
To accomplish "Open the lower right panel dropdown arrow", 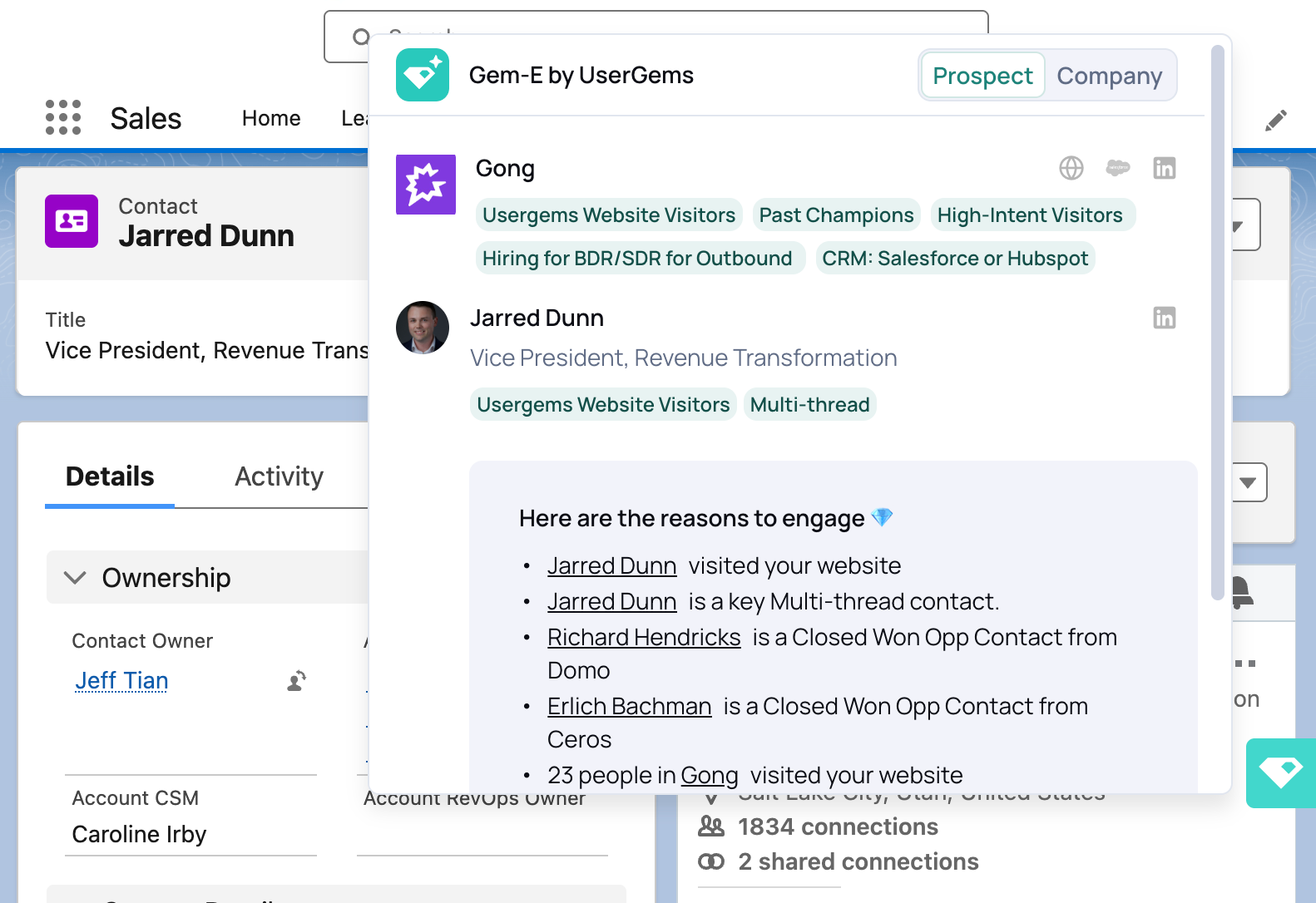I will point(1248,482).
